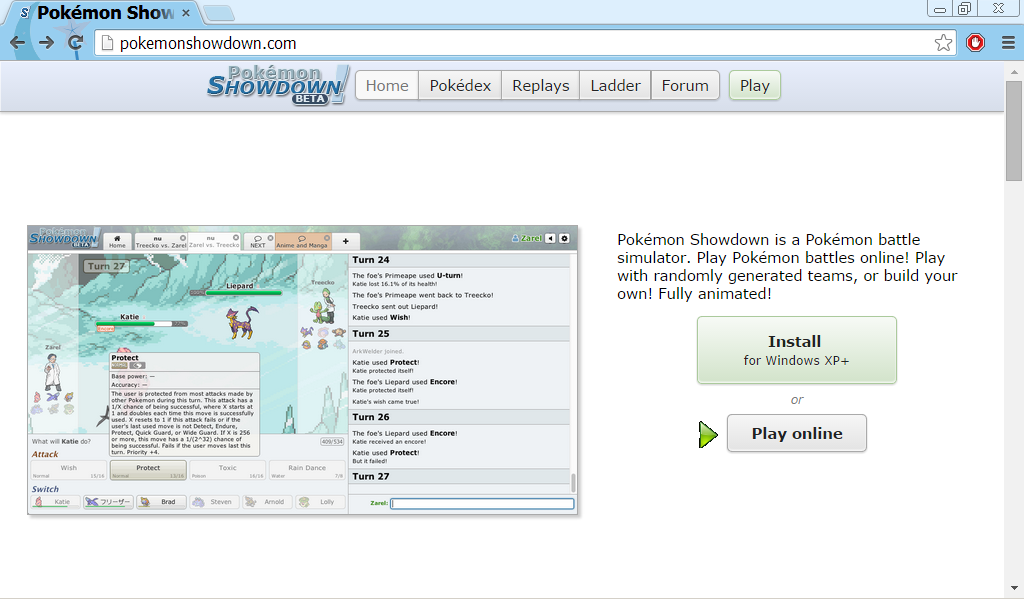Open a new browser tab

pyautogui.click(x=219, y=12)
